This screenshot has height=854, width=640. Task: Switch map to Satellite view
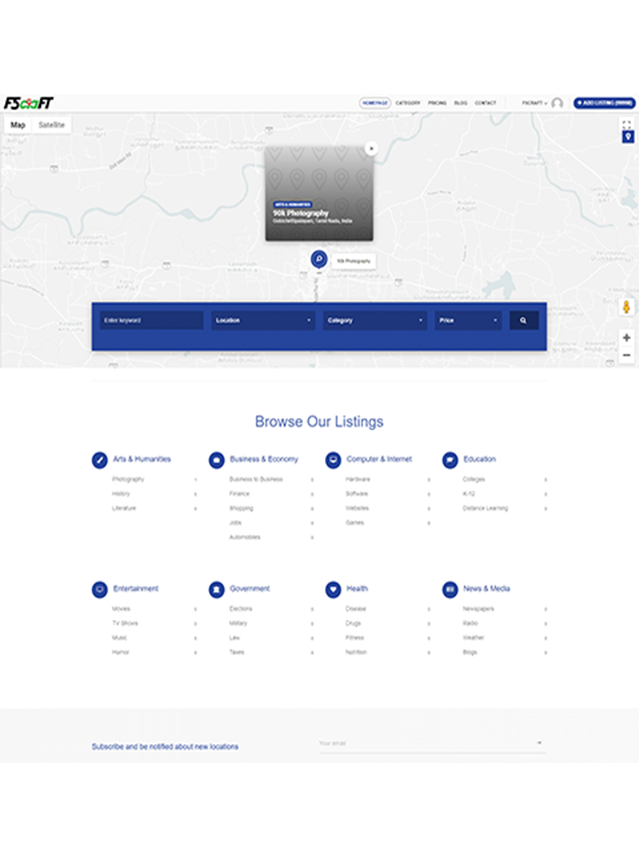coord(52,125)
